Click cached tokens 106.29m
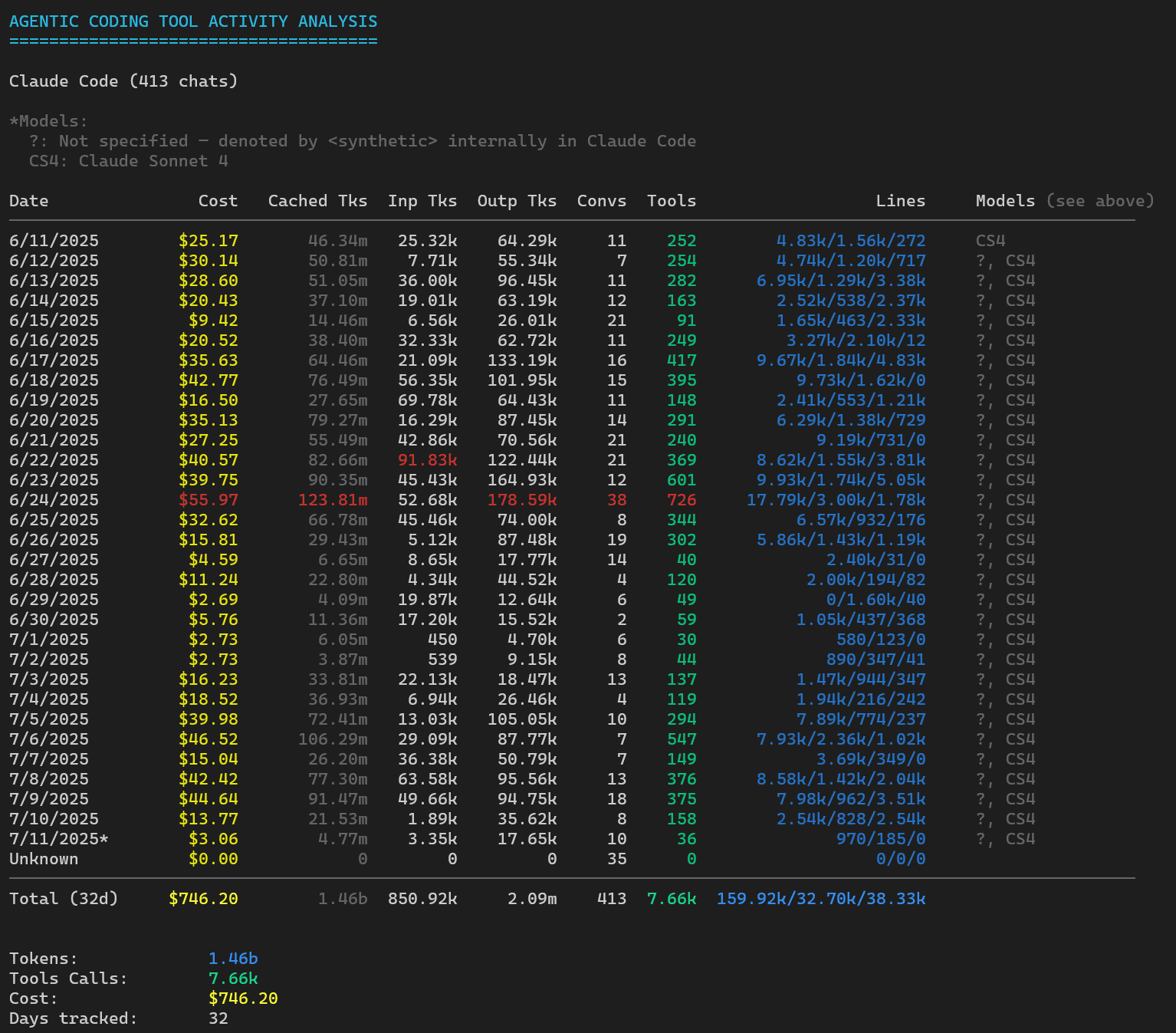Image resolution: width=1176 pixels, height=1033 pixels. (333, 739)
